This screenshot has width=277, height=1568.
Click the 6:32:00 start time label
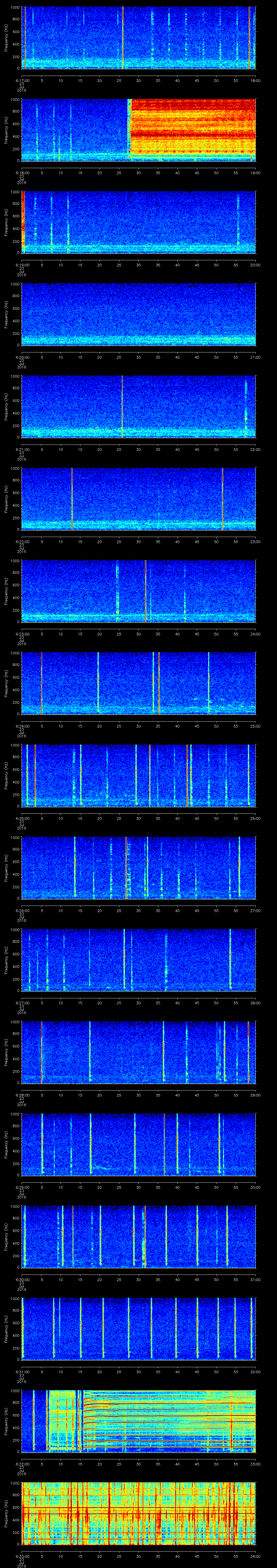point(22,1464)
